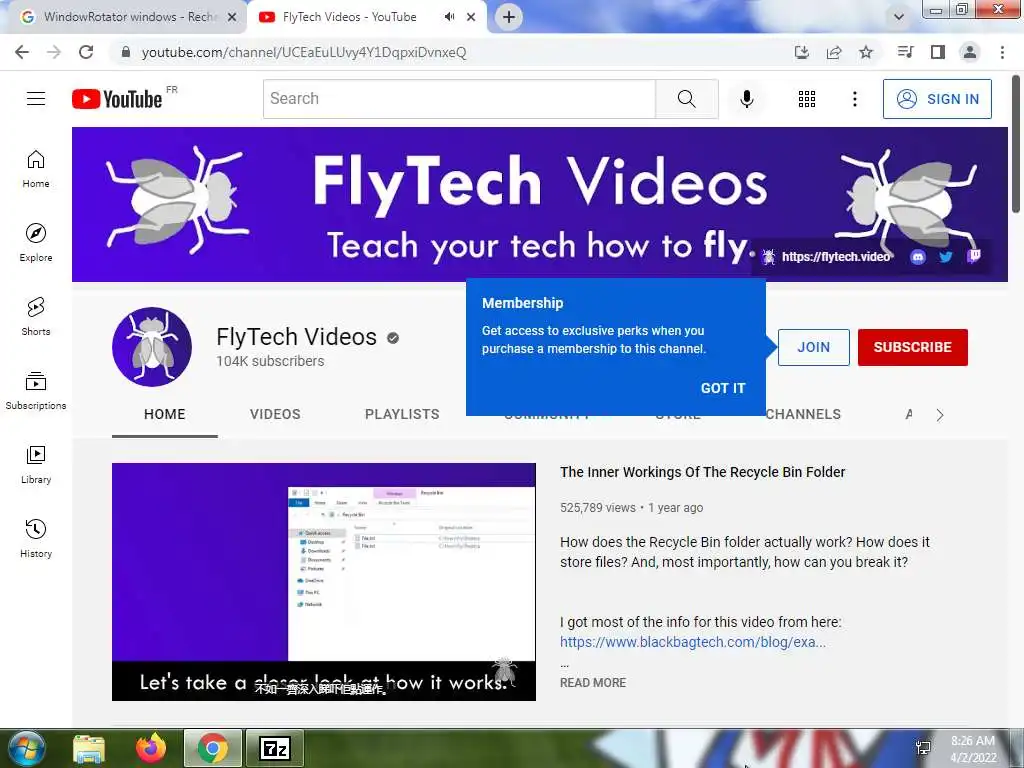The height and width of the screenshot is (768, 1024).
Task: Open the YouTube hamburger guide menu
Action: point(36,99)
